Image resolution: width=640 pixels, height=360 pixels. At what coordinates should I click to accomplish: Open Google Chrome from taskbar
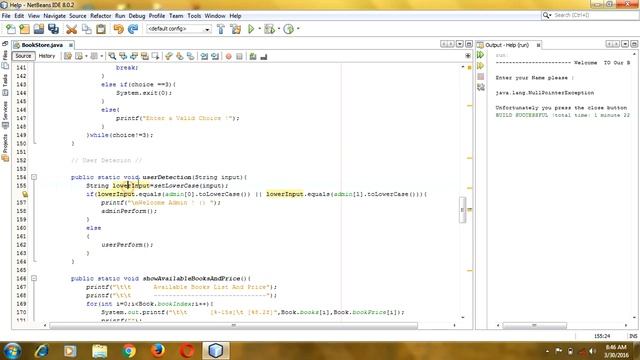click(x=129, y=351)
